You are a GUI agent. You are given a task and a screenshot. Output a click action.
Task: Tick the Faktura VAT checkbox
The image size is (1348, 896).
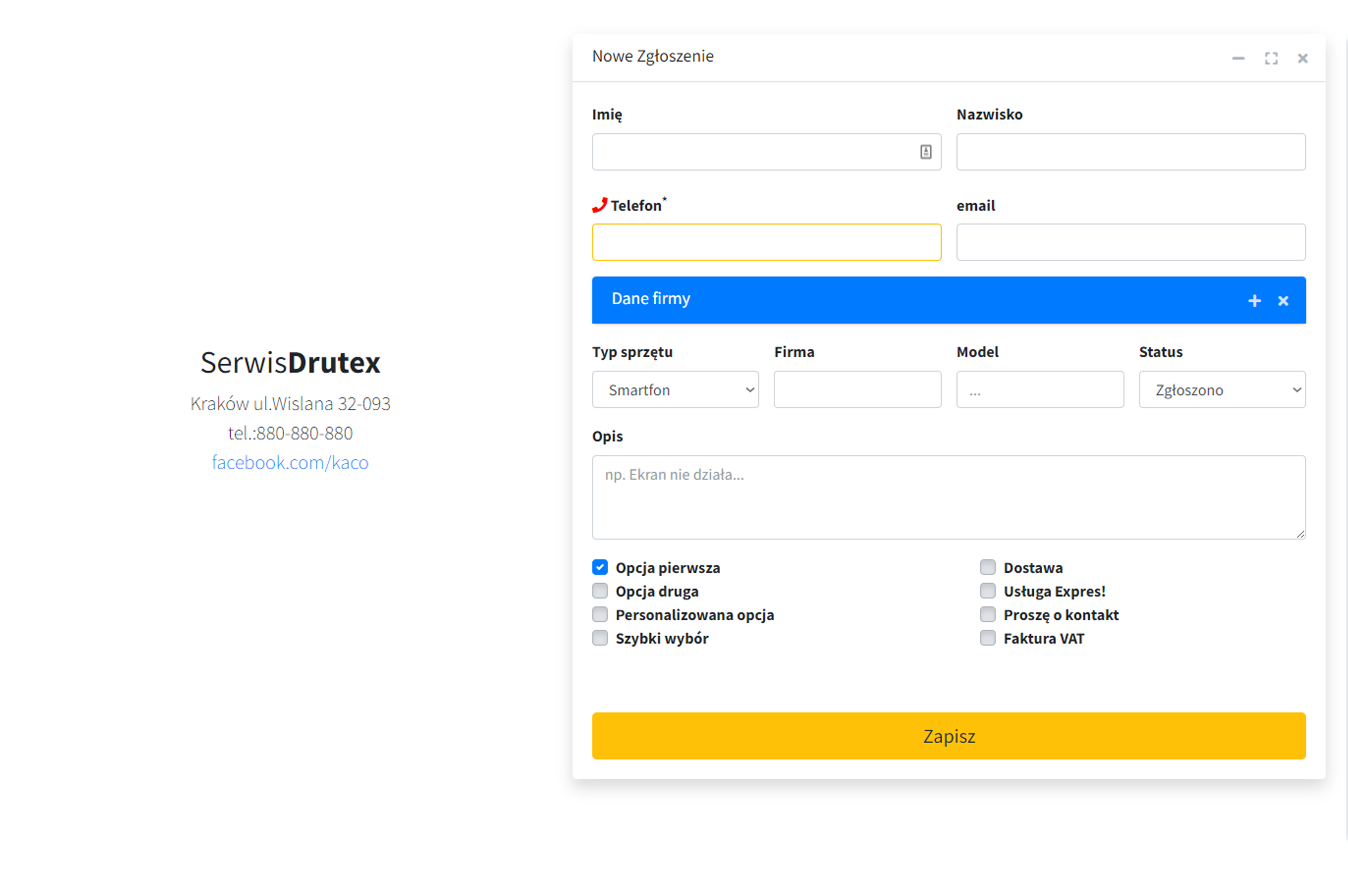click(x=987, y=638)
